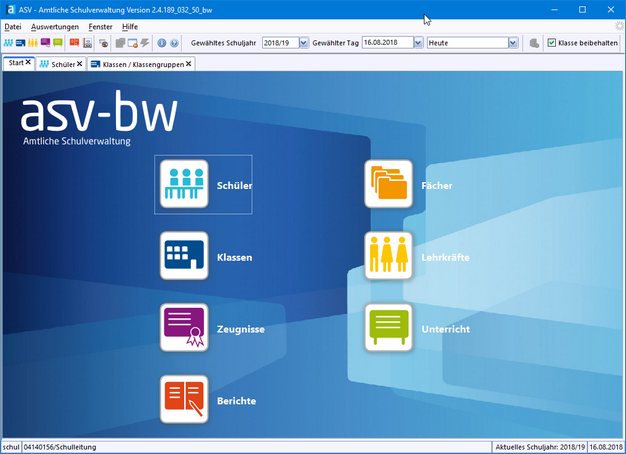Viewport: 626px width, 454px height.
Task: Open the Schüler module tile
Action: [184, 185]
